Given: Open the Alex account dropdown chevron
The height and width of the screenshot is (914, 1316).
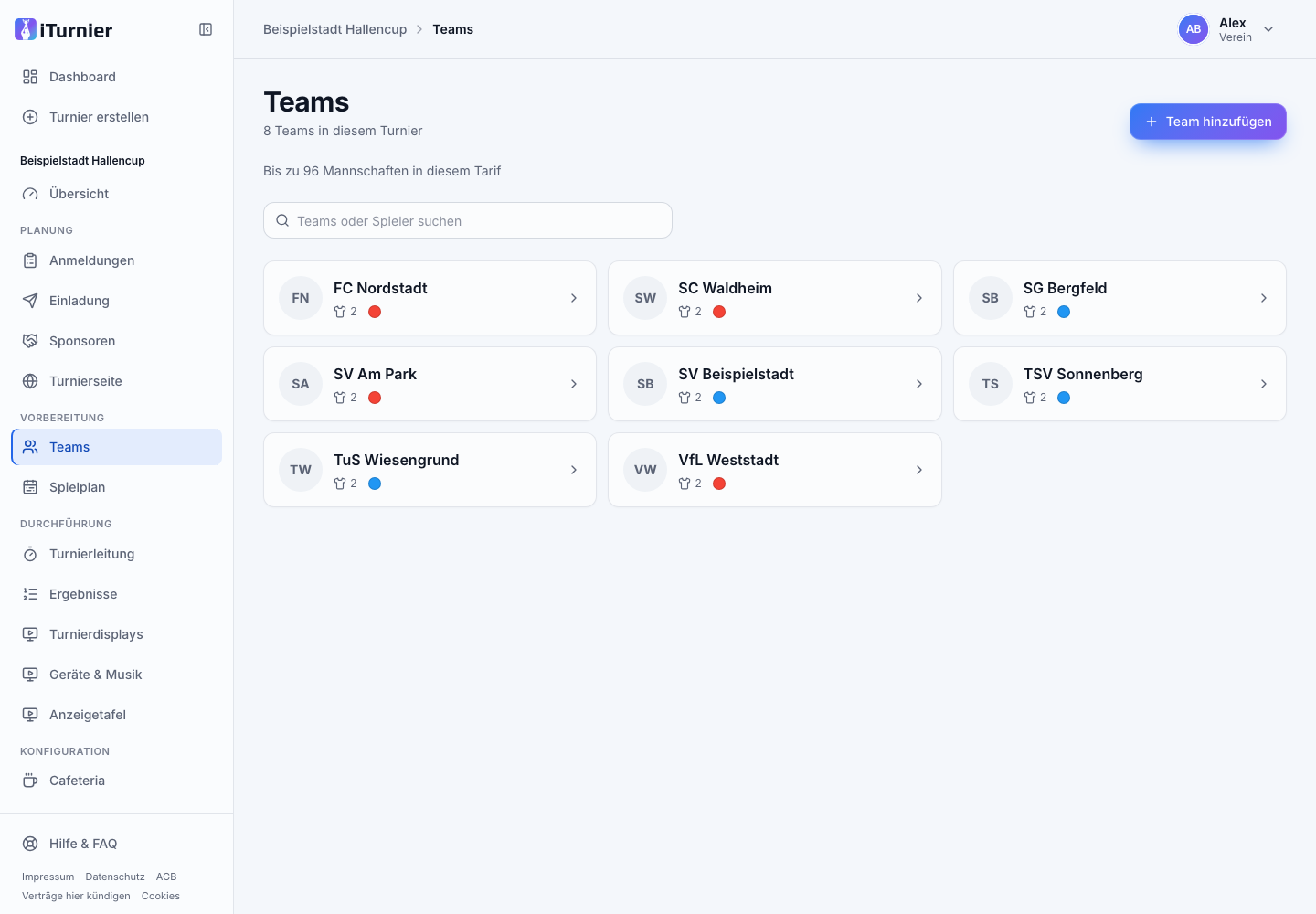Looking at the screenshot, I should (1268, 29).
